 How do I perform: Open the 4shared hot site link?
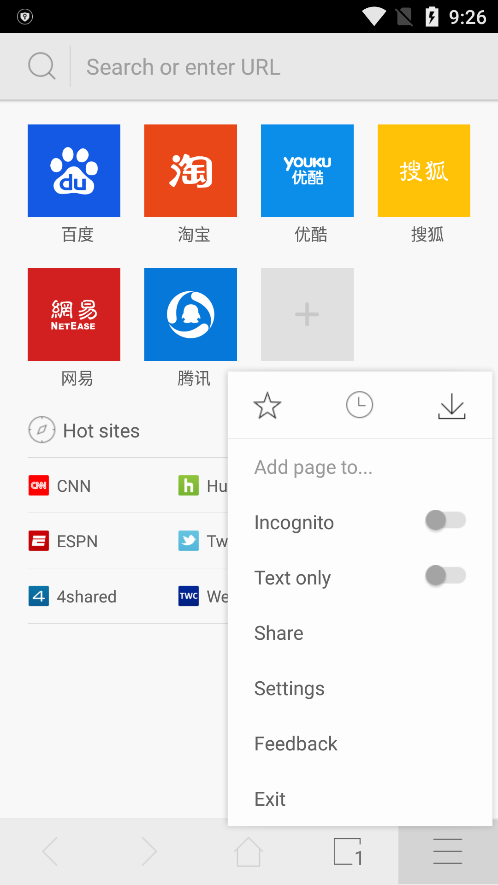click(x=86, y=597)
